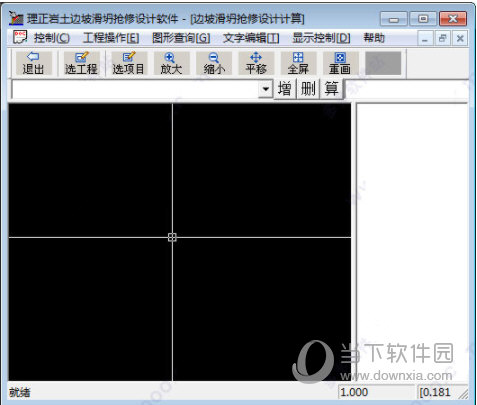Click the 全屏 full screen icon
Image resolution: width=477 pixels, height=405 pixels.
click(298, 63)
